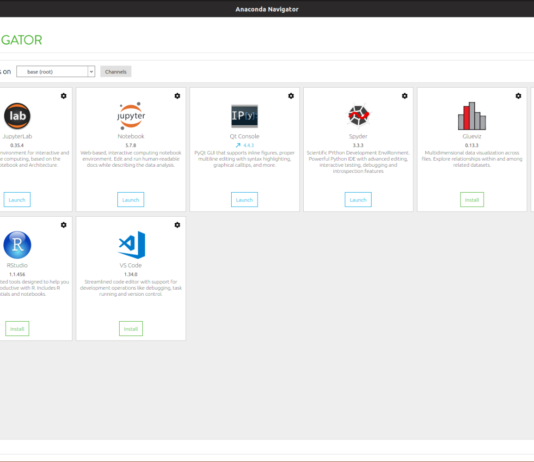Launch JupyterLab
Image resolution: width=534 pixels, height=462 pixels.
click(17, 200)
